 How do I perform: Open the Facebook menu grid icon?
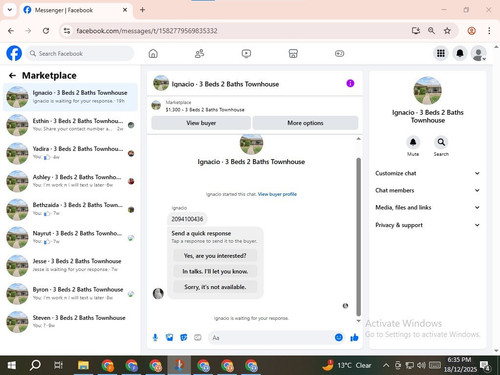coord(441,53)
